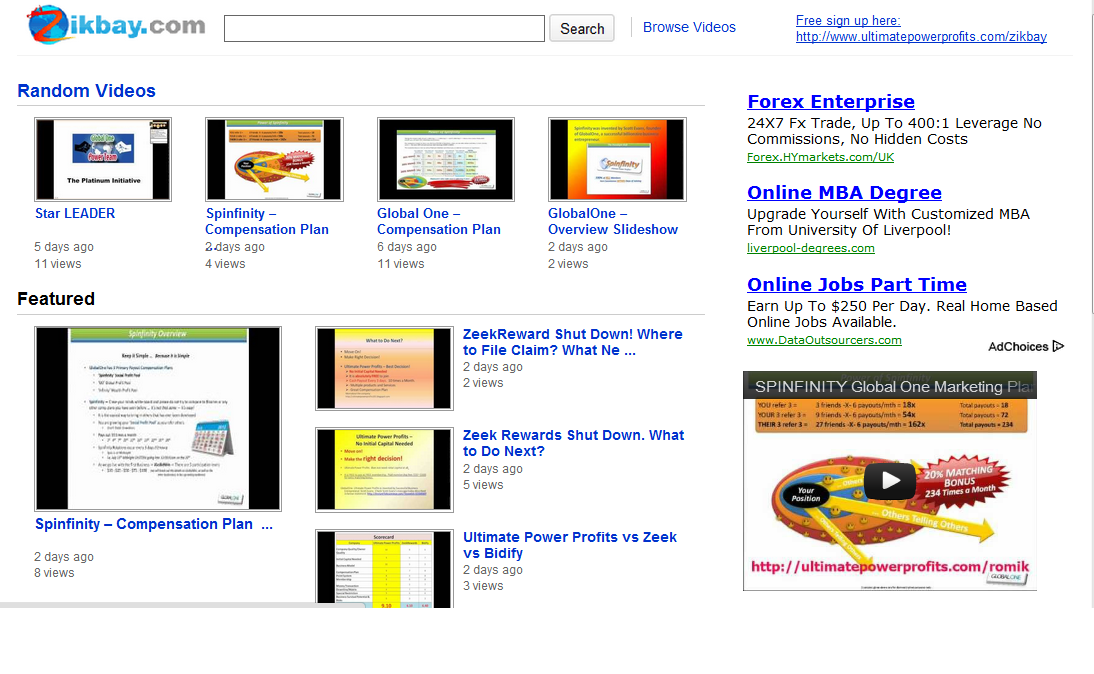Click the '5 days ago' text under Star LEADER
The width and height of the screenshot is (1094, 674).
(x=63, y=247)
